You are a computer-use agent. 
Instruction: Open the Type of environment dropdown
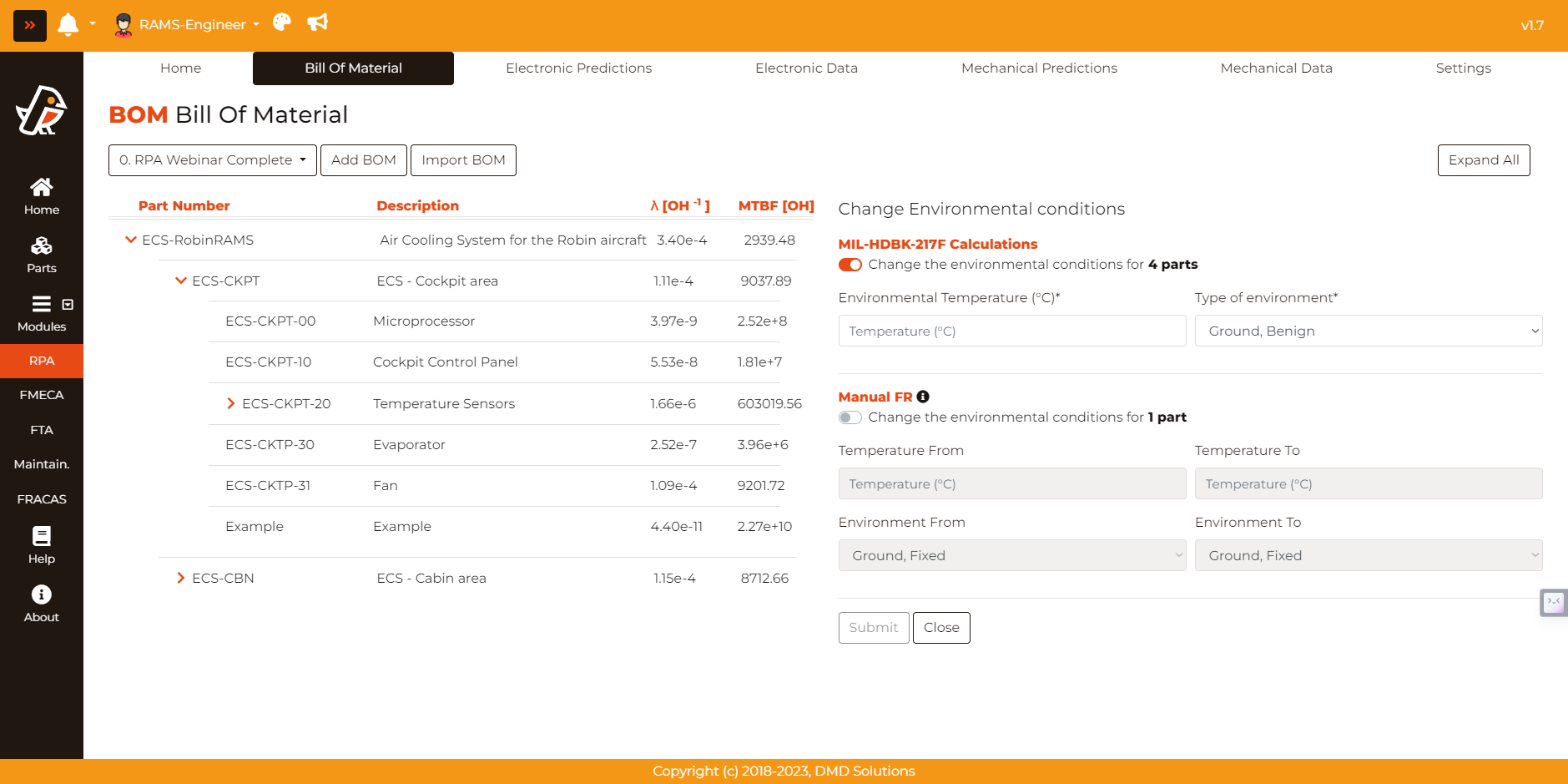[1368, 331]
